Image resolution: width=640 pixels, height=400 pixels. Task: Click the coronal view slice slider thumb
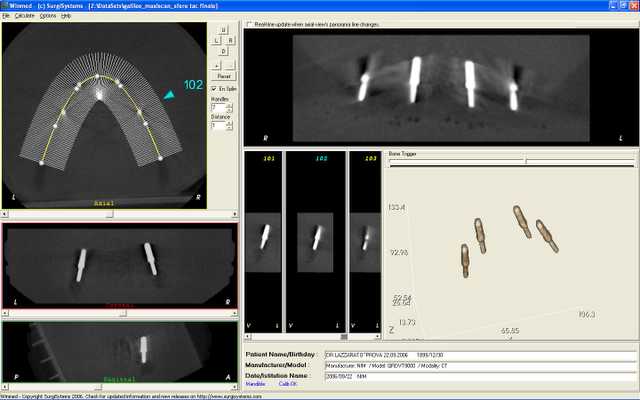tap(123, 313)
